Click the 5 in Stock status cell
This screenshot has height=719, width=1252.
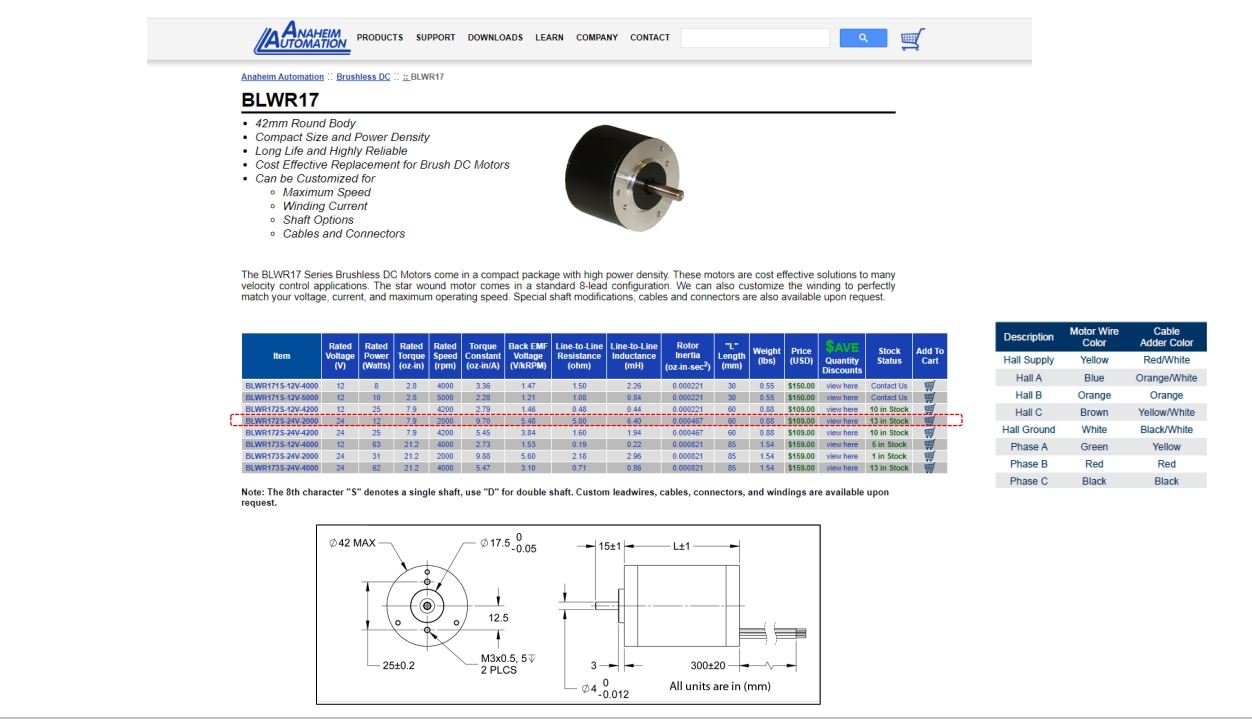pos(889,444)
